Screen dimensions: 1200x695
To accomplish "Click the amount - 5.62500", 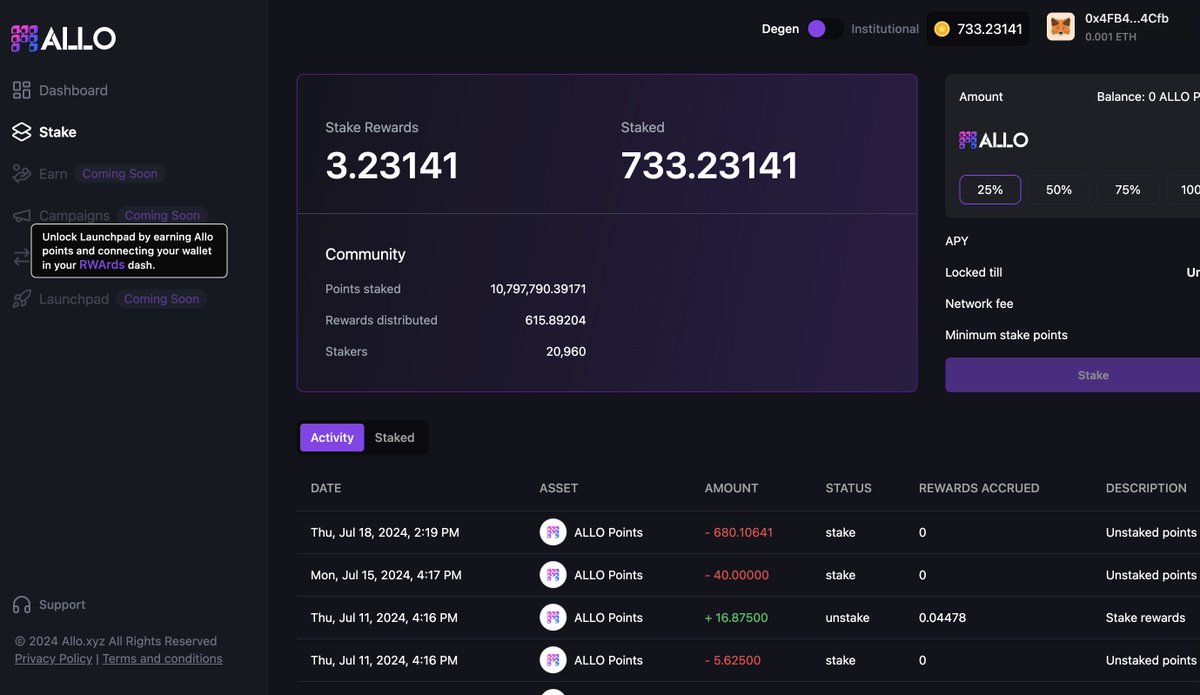I will pyautogui.click(x=732, y=660).
